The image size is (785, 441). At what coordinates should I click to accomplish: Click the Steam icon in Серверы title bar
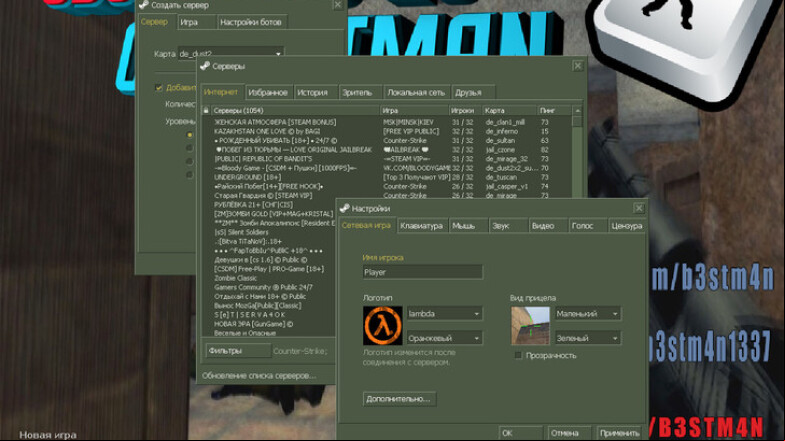(x=205, y=66)
